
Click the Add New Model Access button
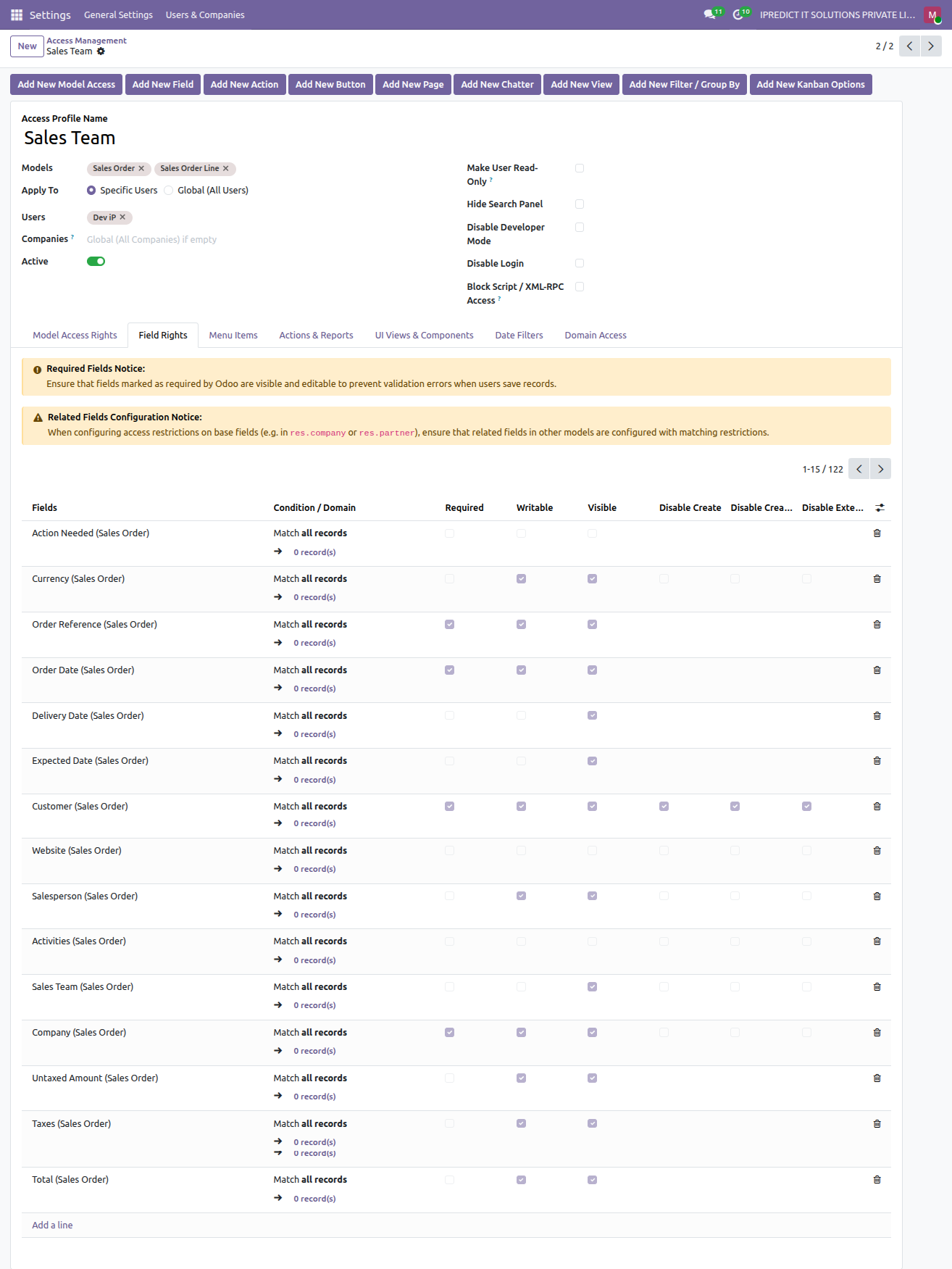pos(67,85)
